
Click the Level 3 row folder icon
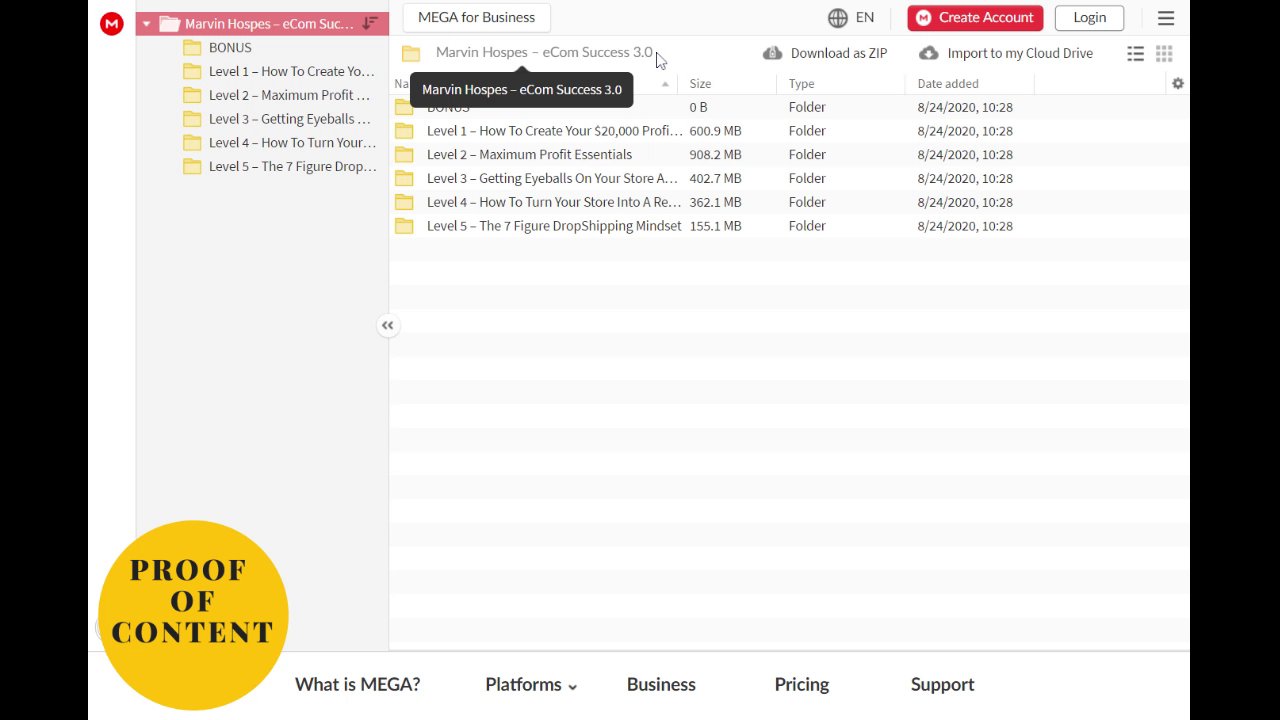[x=404, y=178]
